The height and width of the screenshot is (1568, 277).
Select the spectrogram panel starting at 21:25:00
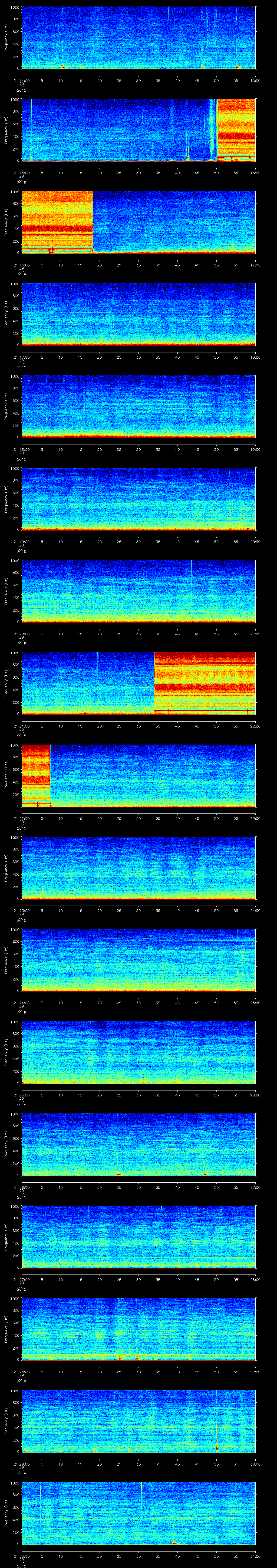(x=138, y=1052)
